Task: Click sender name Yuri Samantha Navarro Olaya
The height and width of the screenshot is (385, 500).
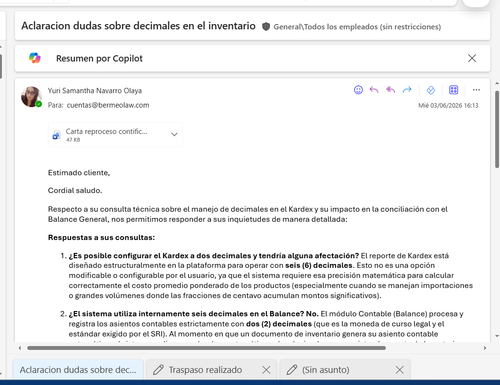Action: point(95,91)
